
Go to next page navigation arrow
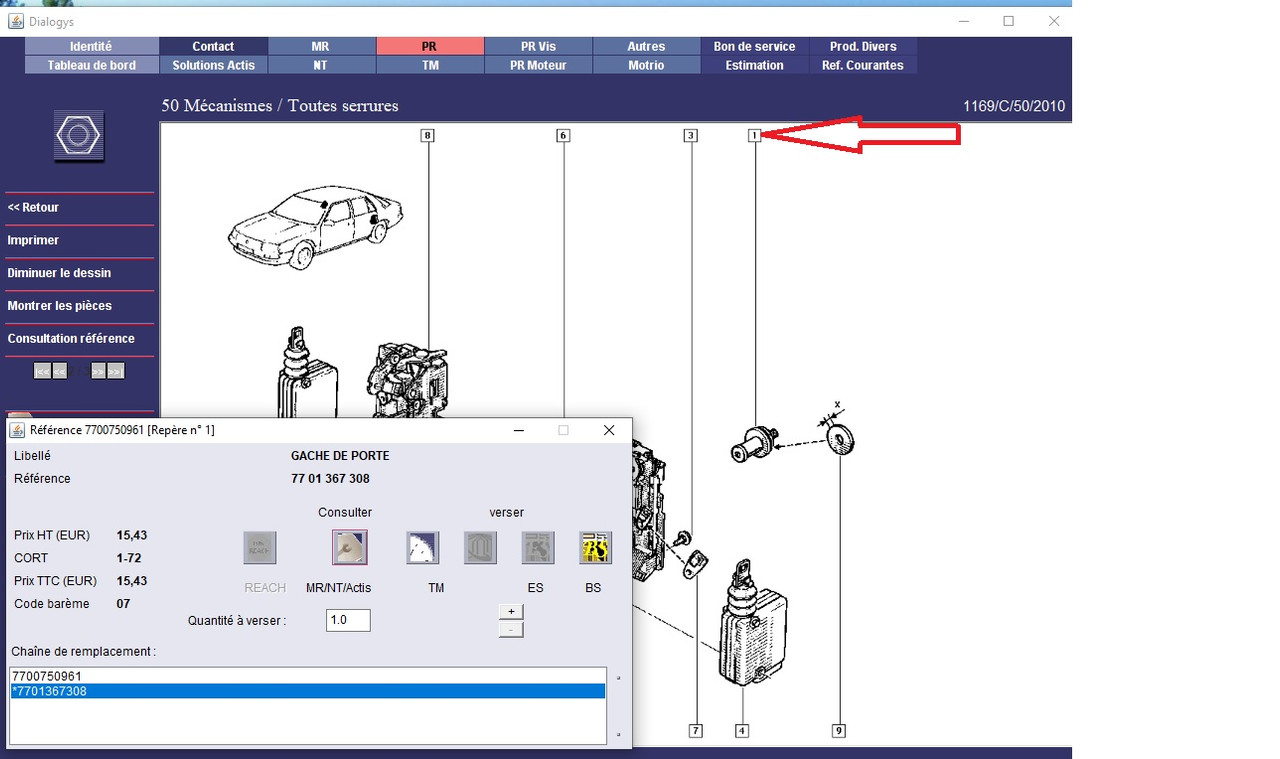tap(98, 371)
